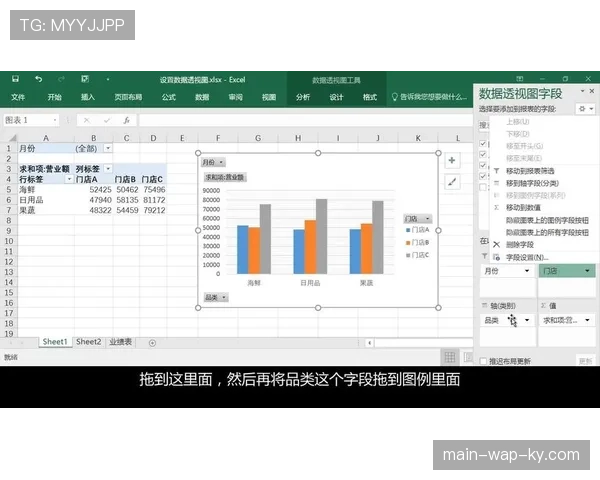
Task: Toggle the fourth checked field checkbox
Action: pos(483,176)
